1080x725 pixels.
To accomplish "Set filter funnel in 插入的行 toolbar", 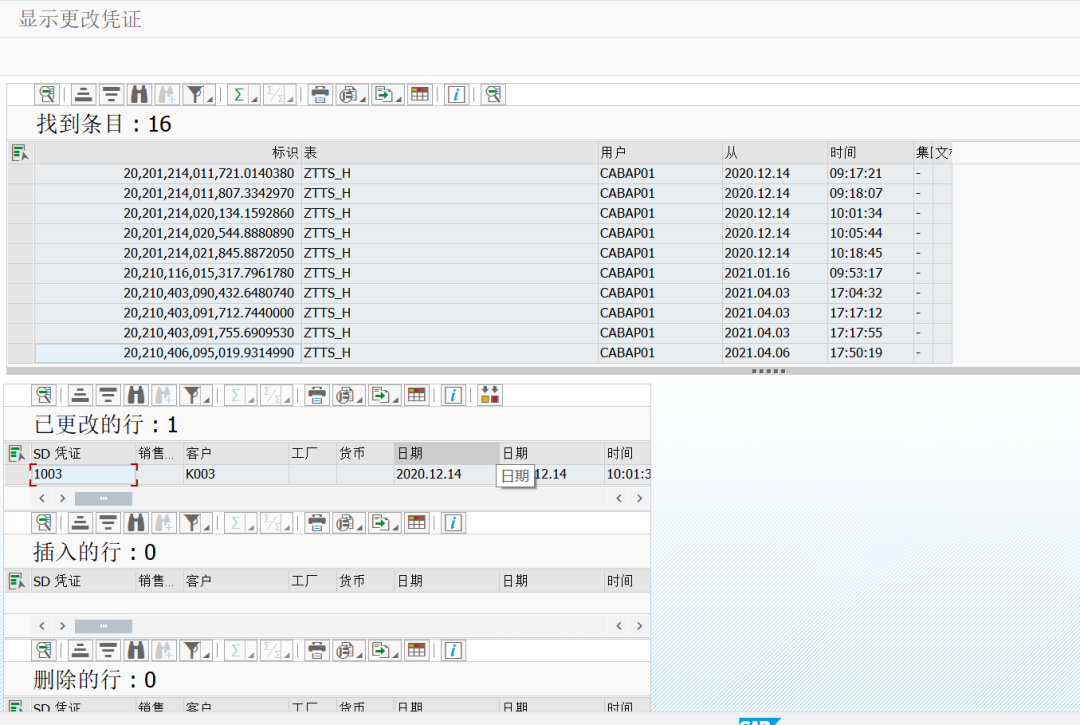I will [193, 523].
